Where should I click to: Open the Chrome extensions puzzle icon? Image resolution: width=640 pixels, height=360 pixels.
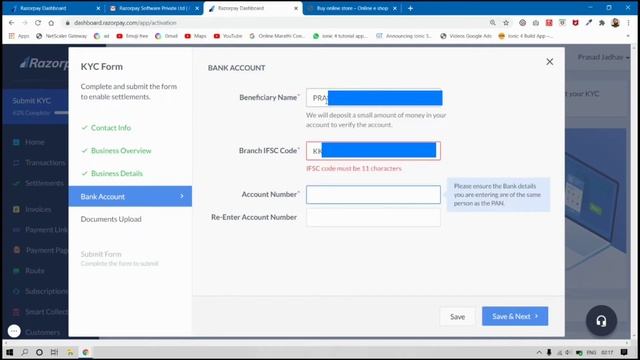[x=602, y=23]
